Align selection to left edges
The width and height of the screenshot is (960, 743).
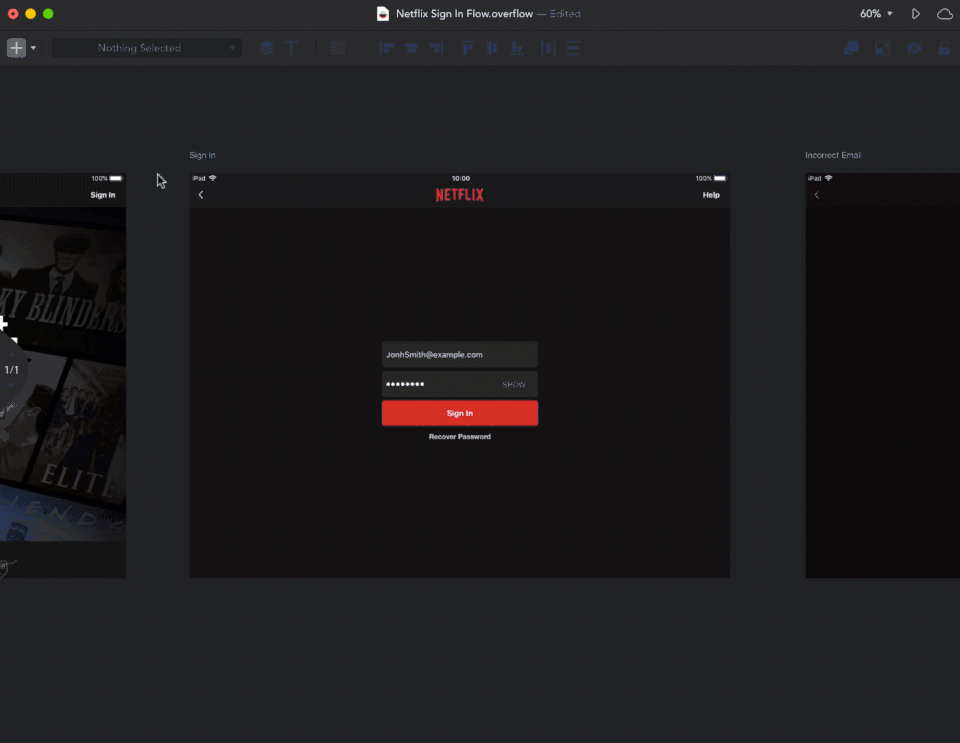(x=386, y=48)
